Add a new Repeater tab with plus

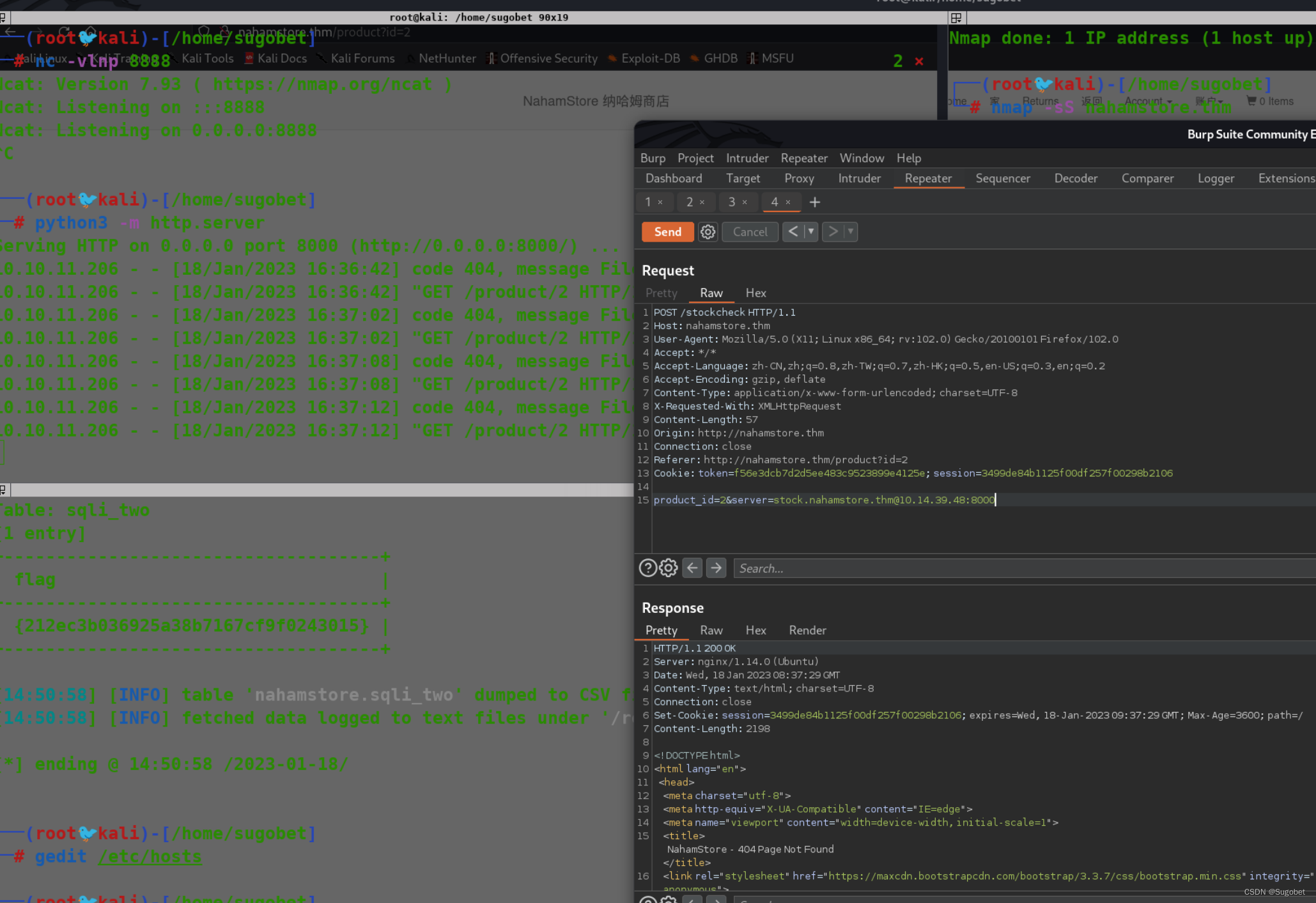coord(814,202)
